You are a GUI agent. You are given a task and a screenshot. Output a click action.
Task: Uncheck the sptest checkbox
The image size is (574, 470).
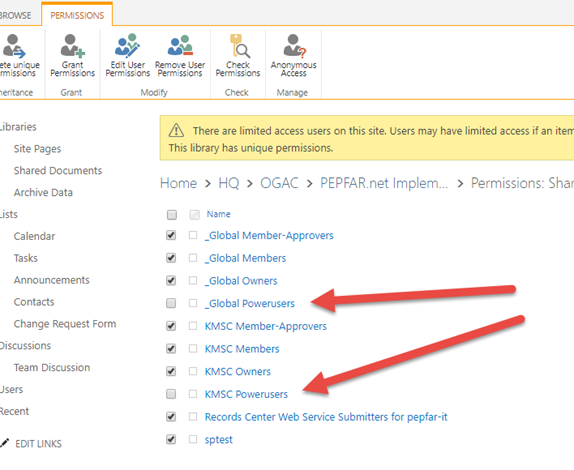coord(171,439)
